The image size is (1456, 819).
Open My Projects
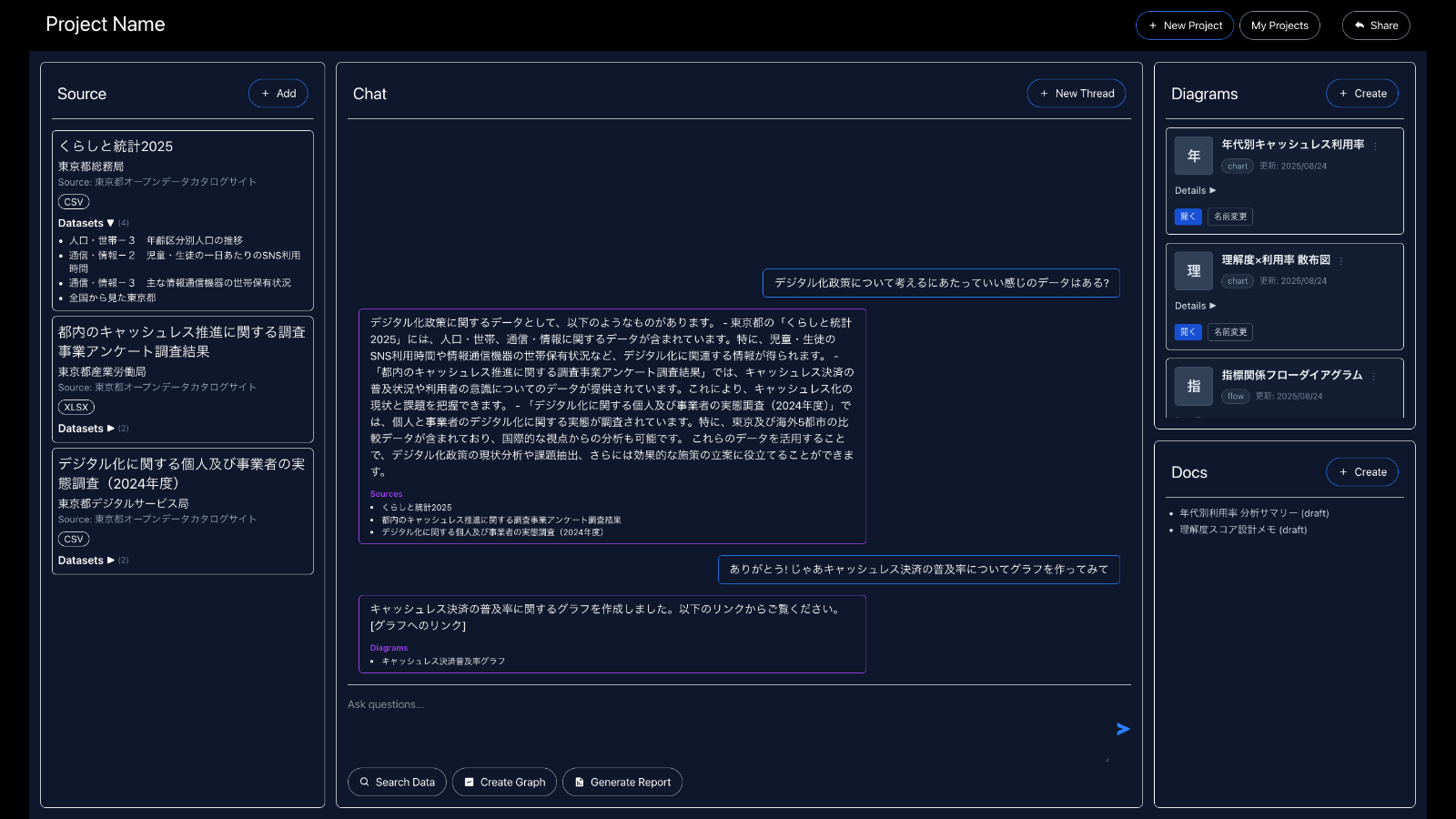[x=1279, y=25]
